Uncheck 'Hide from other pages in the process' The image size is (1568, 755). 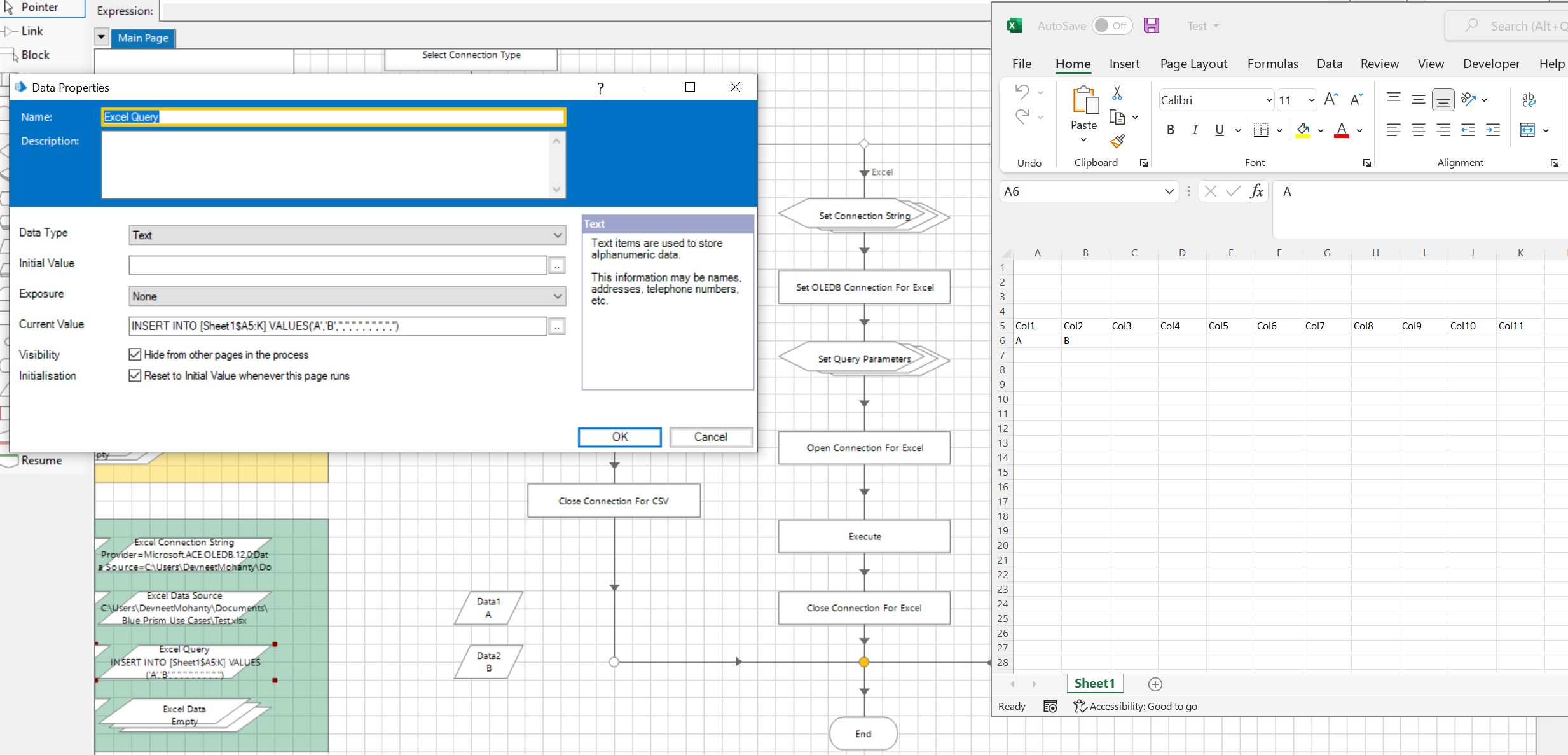(x=134, y=354)
